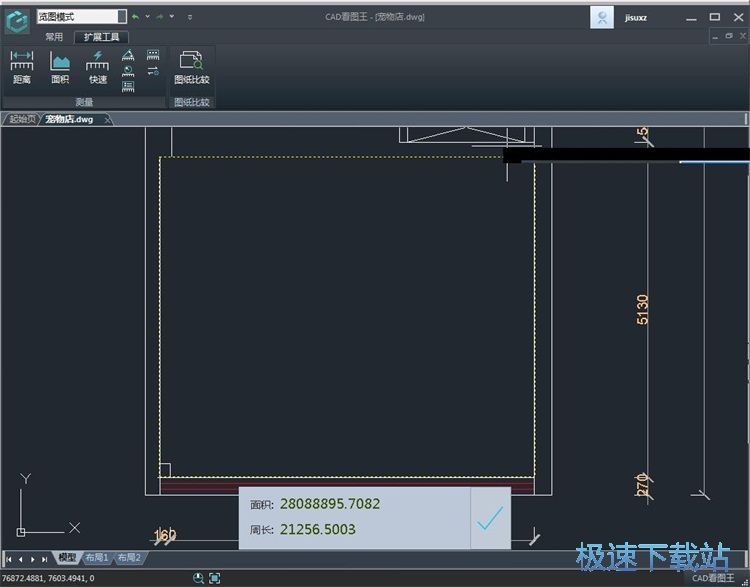
Task: Open the 图纸比较 drawing compare tool
Action: tap(191, 67)
